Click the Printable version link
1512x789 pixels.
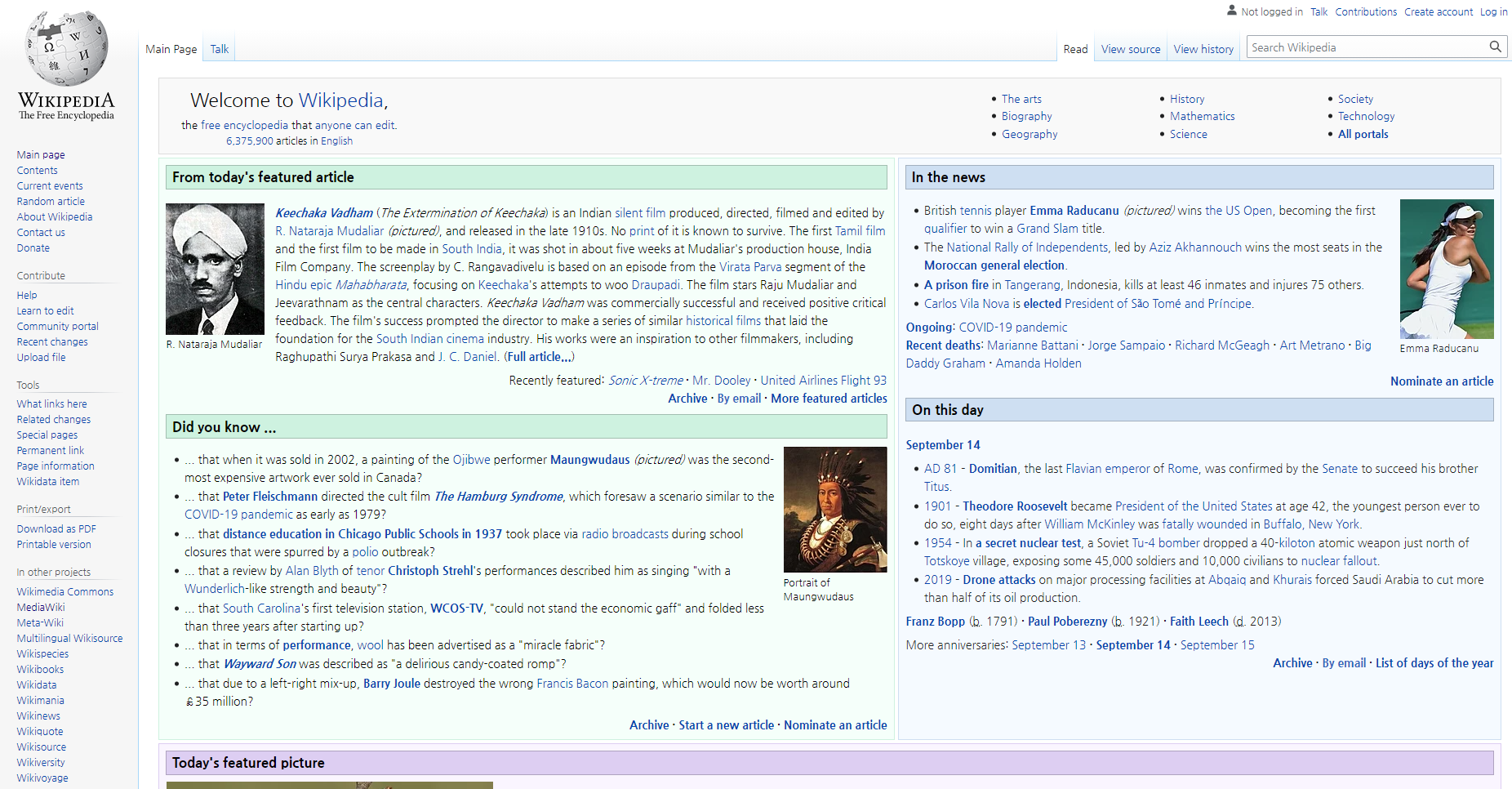(54, 544)
